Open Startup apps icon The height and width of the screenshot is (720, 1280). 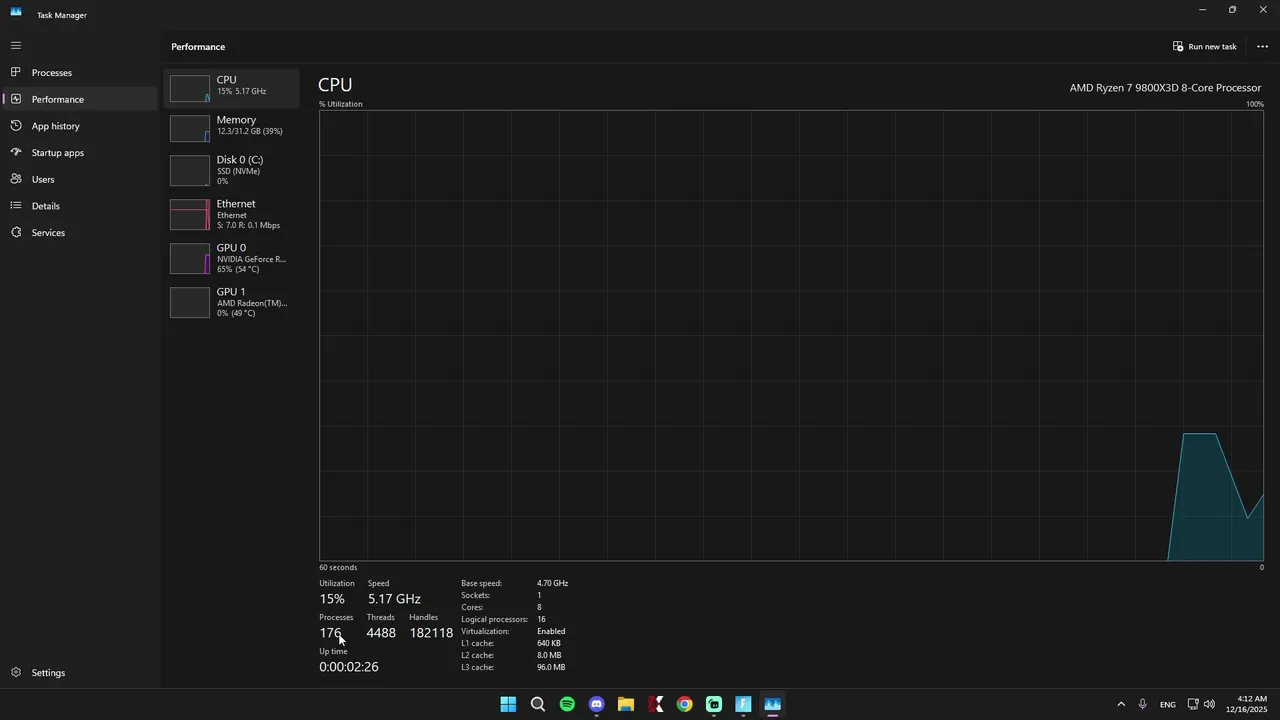tap(15, 153)
